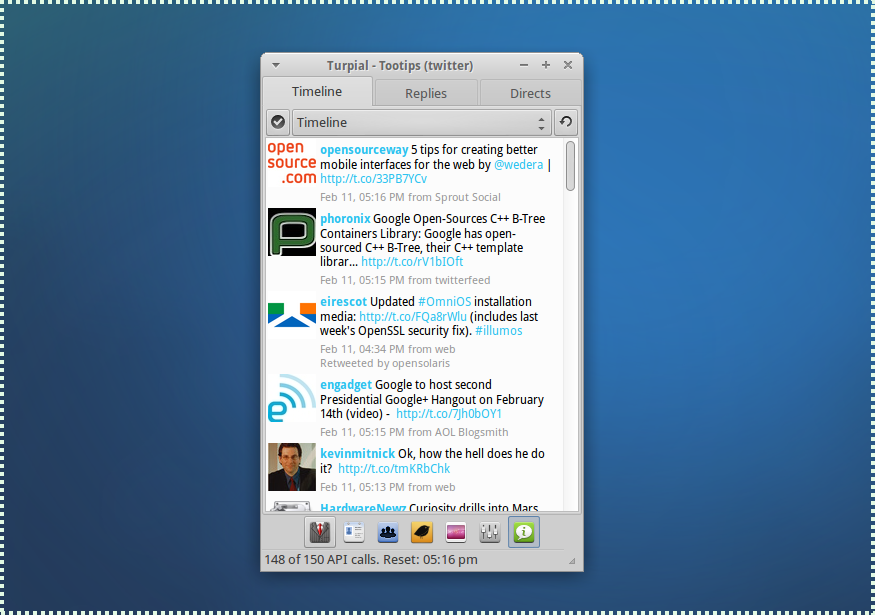The width and height of the screenshot is (875, 615).
Task: Click the kevinmitnick username
Action: tap(357, 454)
